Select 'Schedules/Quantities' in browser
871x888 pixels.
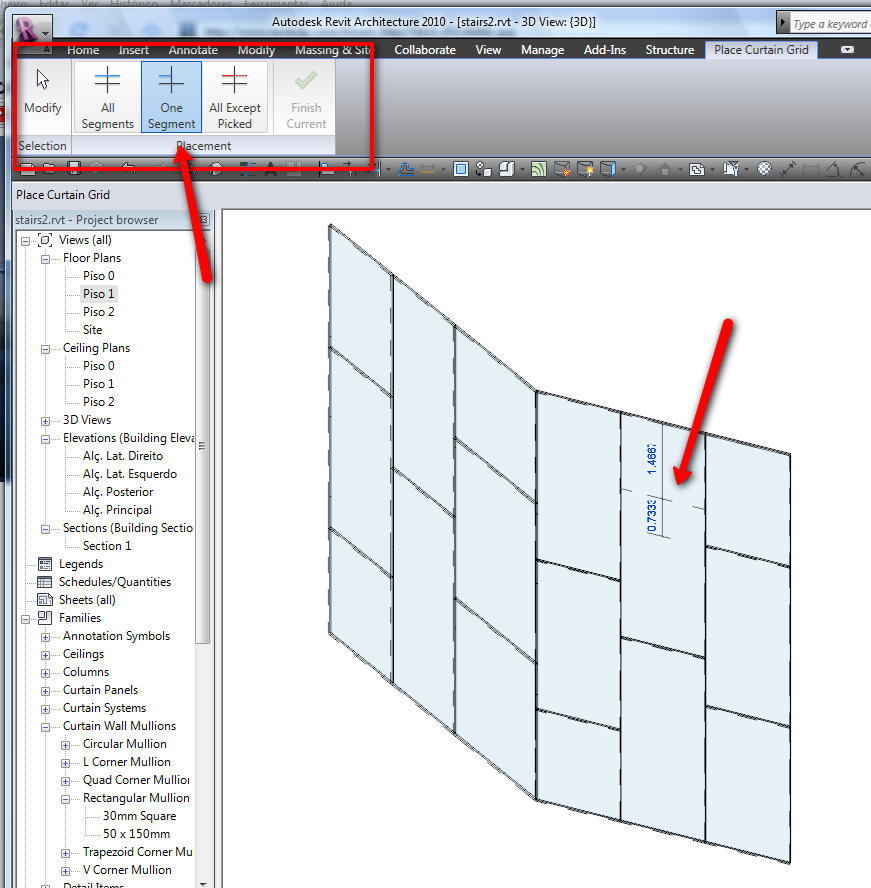[115, 582]
